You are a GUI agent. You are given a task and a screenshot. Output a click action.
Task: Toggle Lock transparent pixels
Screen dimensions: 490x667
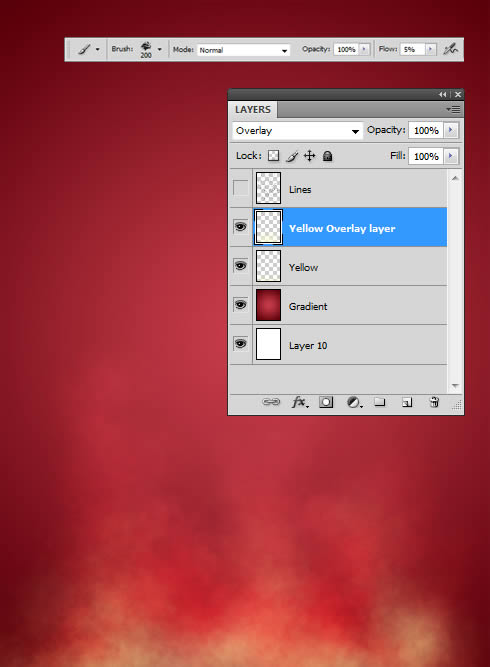click(x=273, y=156)
